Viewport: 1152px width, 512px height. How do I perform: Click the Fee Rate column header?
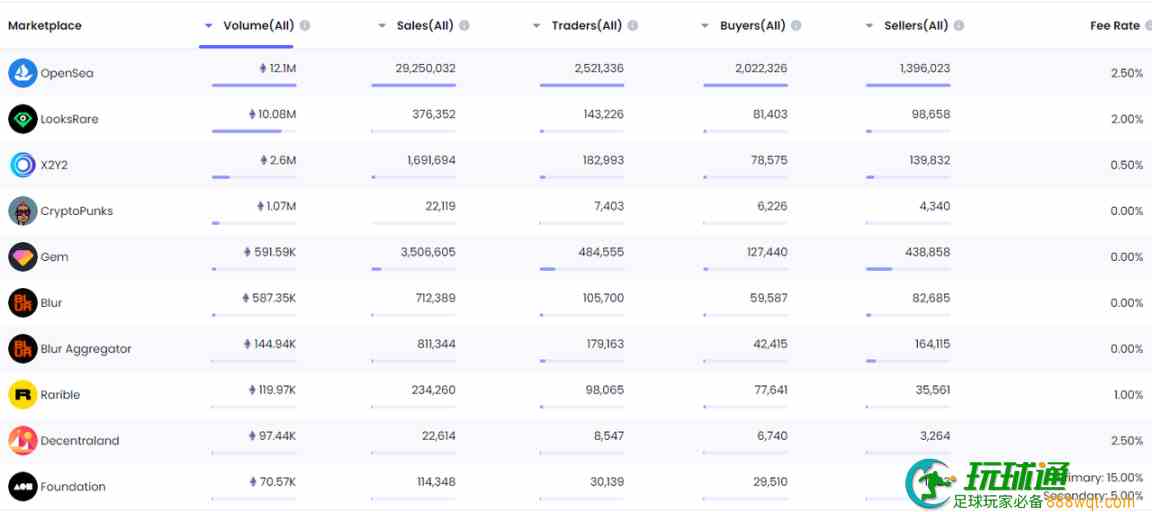[1115, 26]
